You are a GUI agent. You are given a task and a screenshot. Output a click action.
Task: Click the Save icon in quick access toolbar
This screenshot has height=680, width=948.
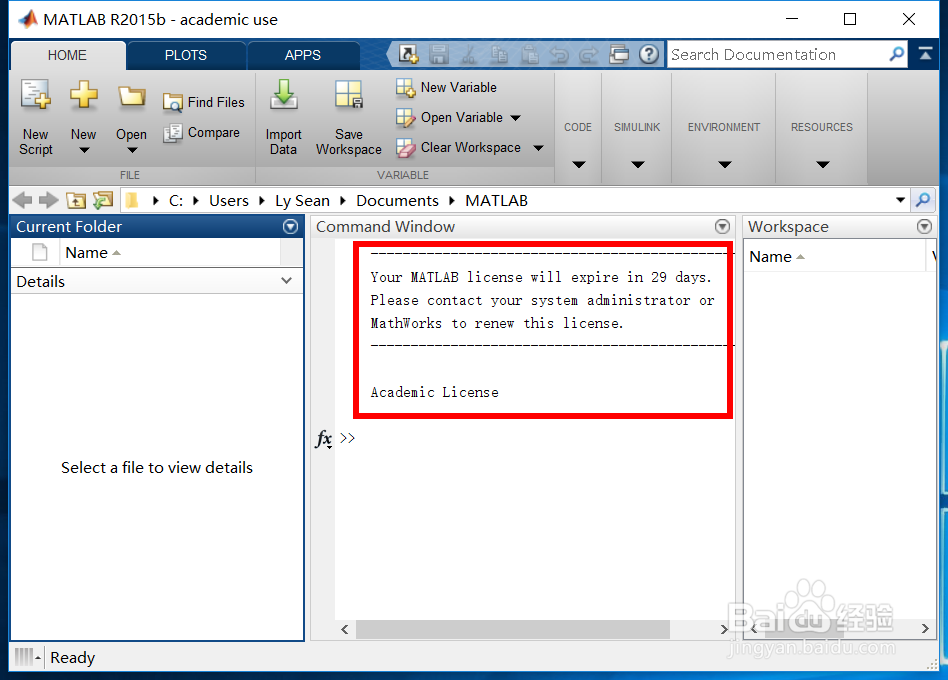pyautogui.click(x=439, y=54)
